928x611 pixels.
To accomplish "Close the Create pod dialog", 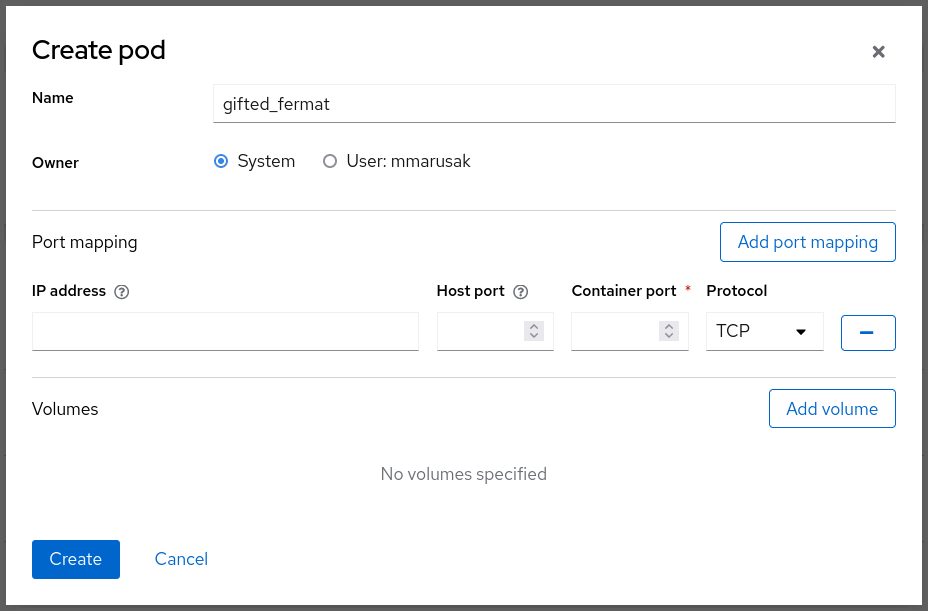I will [878, 52].
